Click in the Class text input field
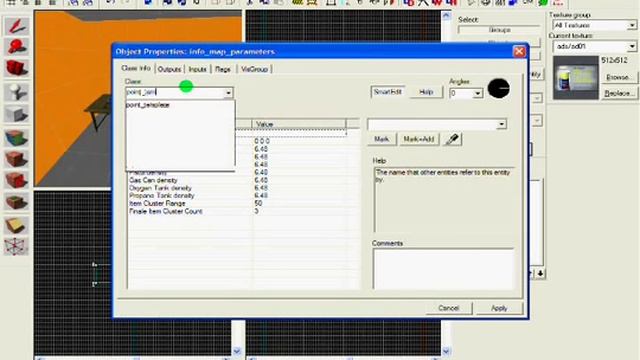Screen dimensions: 640x360 point(175,93)
